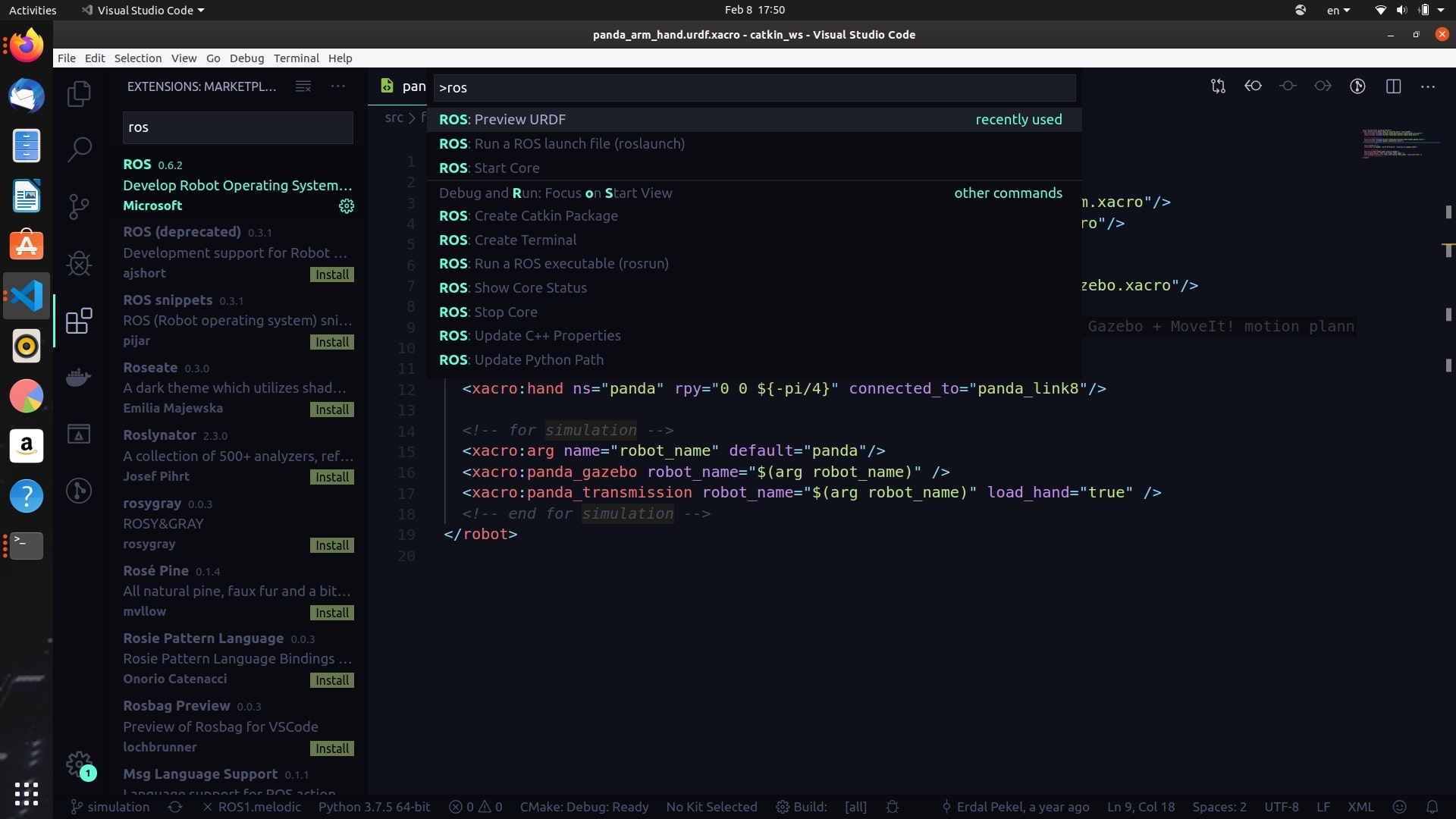This screenshot has height=819, width=1456.
Task: Install the ROS snippets extension
Action: [x=332, y=342]
